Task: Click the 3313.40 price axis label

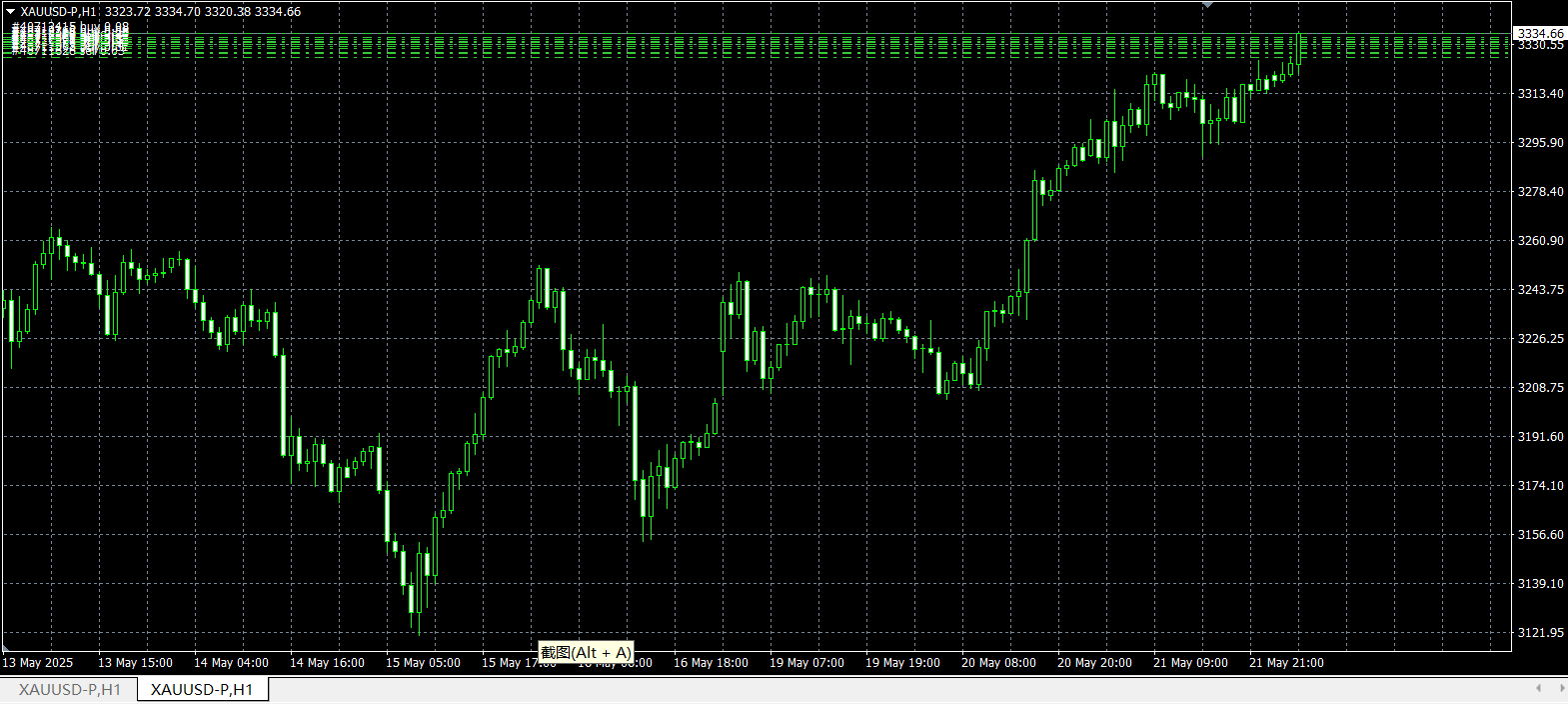Action: click(x=1540, y=94)
